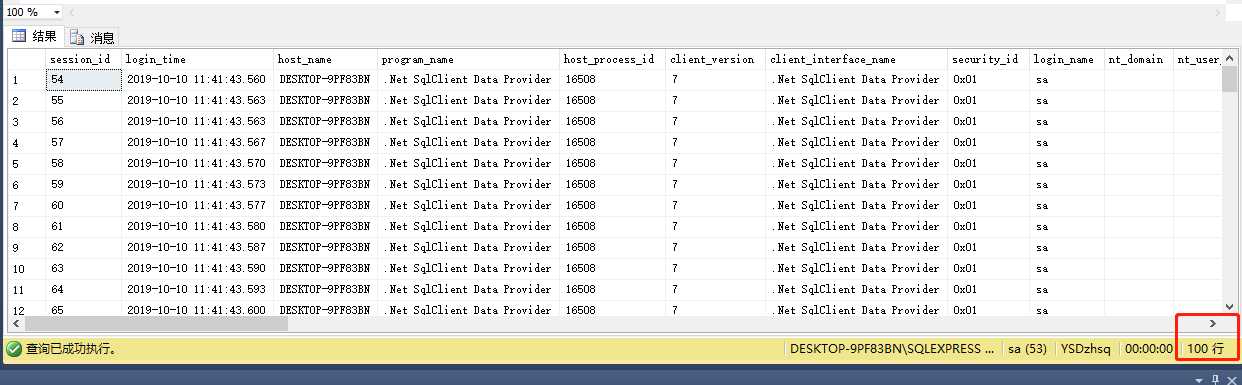Screen dimensions: 1242x385
Task: Select host_name cell in row 2
Action: click(x=326, y=100)
